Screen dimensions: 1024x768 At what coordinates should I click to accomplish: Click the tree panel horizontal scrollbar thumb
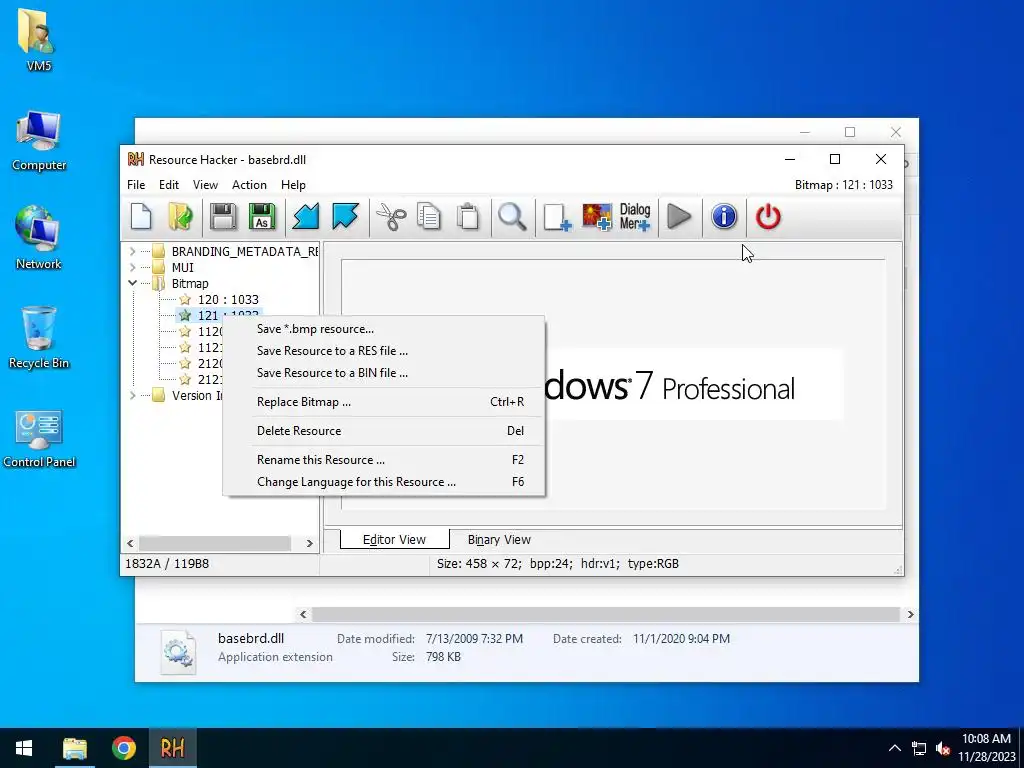(215, 543)
